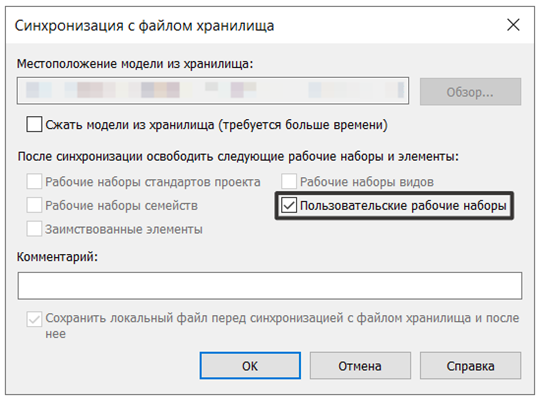Screen dimensions: 538x401
Task: Click the text требуется больше времени
Action: pos(304,125)
